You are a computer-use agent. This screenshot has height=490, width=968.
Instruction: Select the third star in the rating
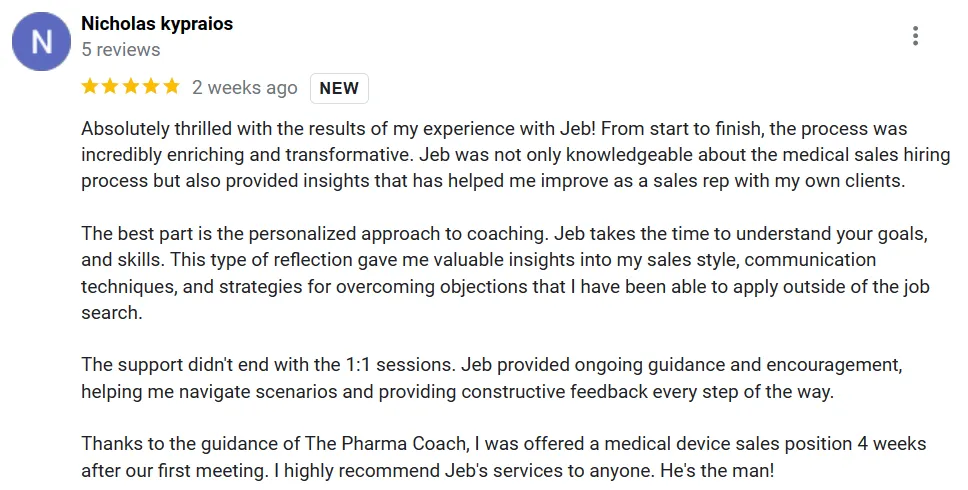pyautogui.click(x=130, y=87)
